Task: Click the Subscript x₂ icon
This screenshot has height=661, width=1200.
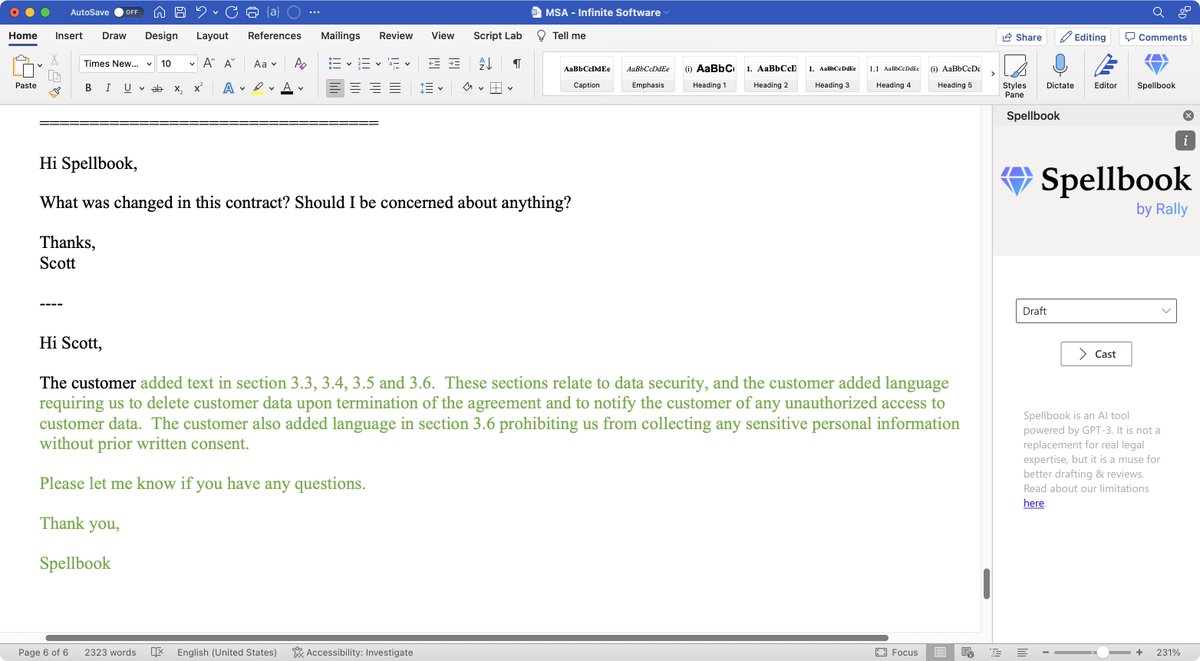Action: point(178,88)
